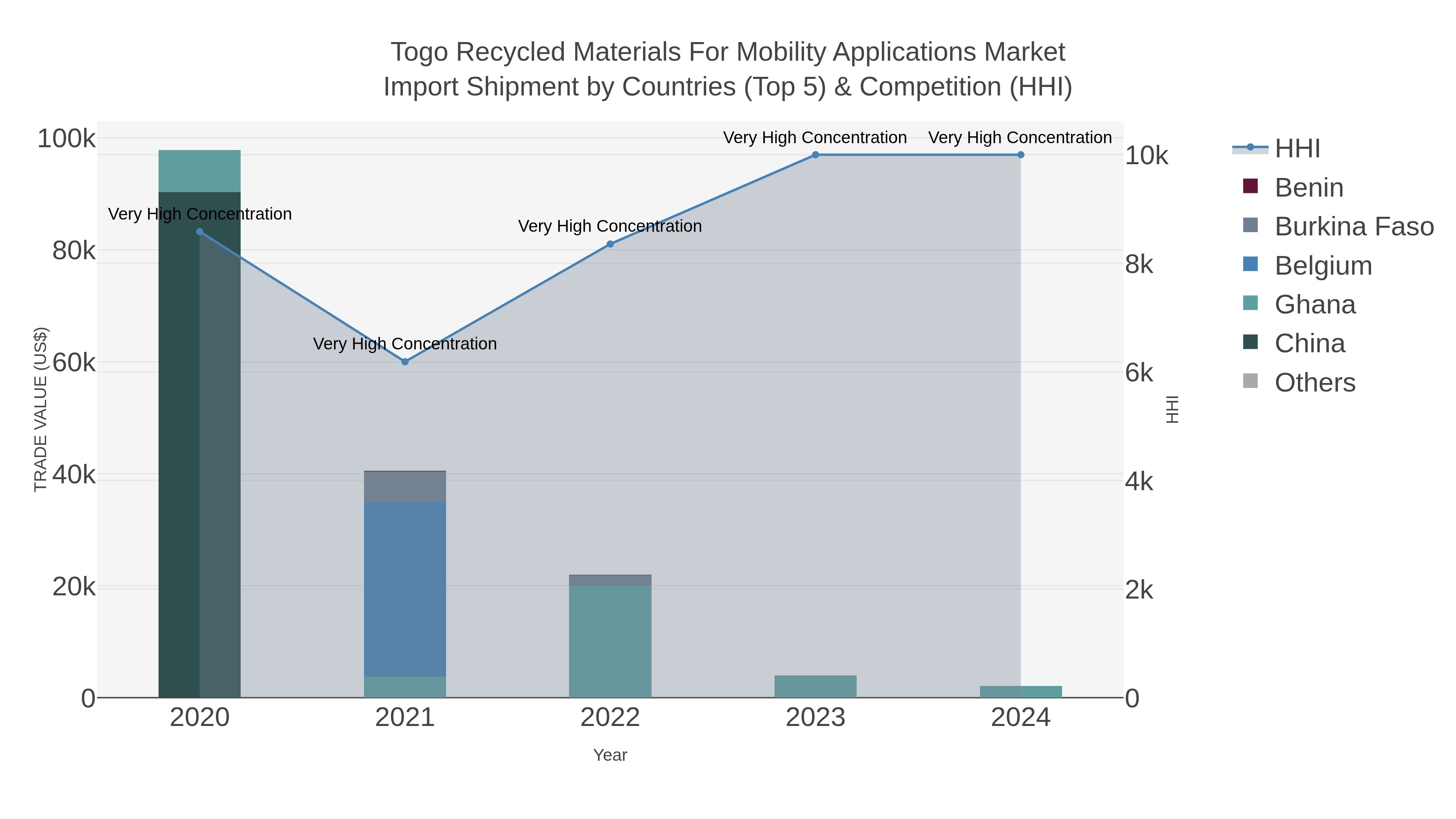Click the Ghana bar segment atop 2020
This screenshot has height=819, width=1456.
click(x=199, y=171)
